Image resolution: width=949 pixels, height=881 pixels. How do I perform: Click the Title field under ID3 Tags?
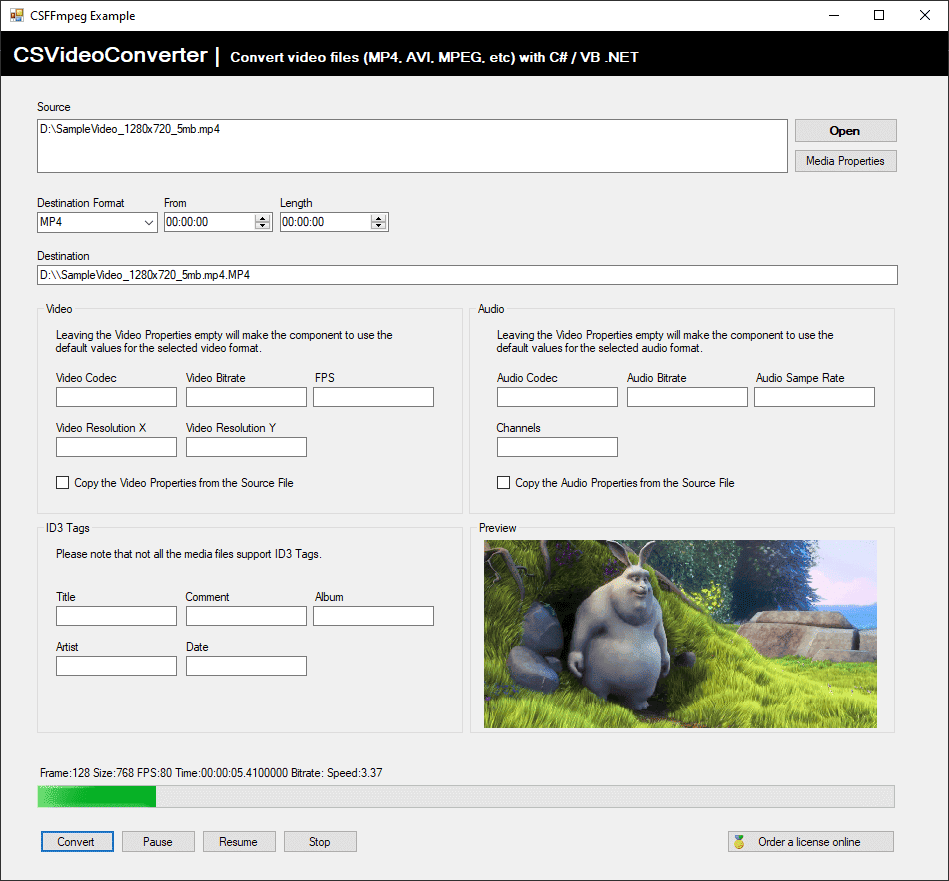coord(116,615)
